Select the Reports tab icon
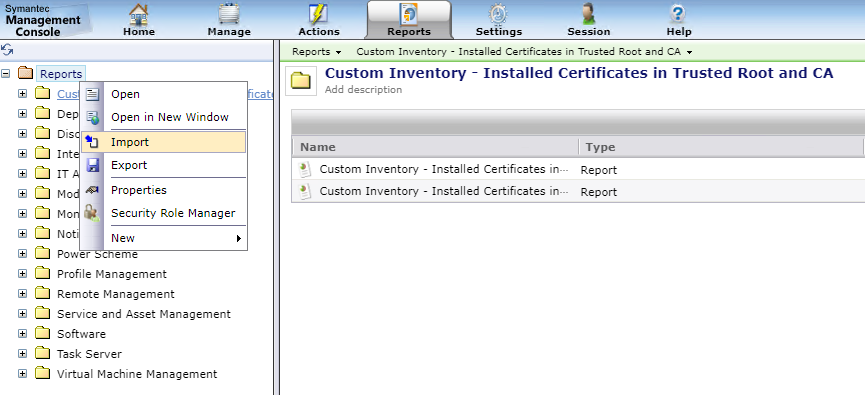The height and width of the screenshot is (395, 865). 408,14
